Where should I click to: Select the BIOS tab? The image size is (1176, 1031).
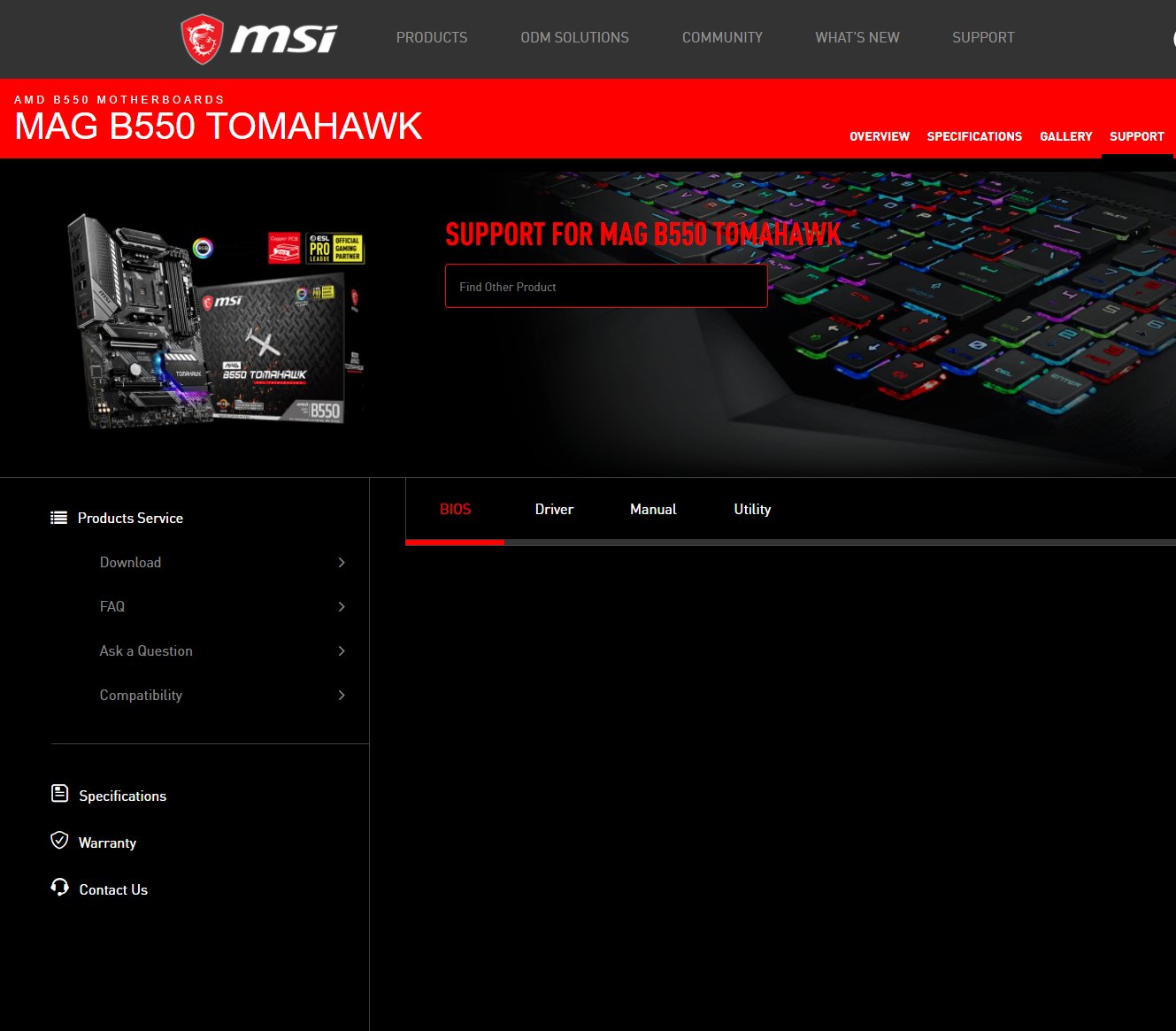pos(455,510)
